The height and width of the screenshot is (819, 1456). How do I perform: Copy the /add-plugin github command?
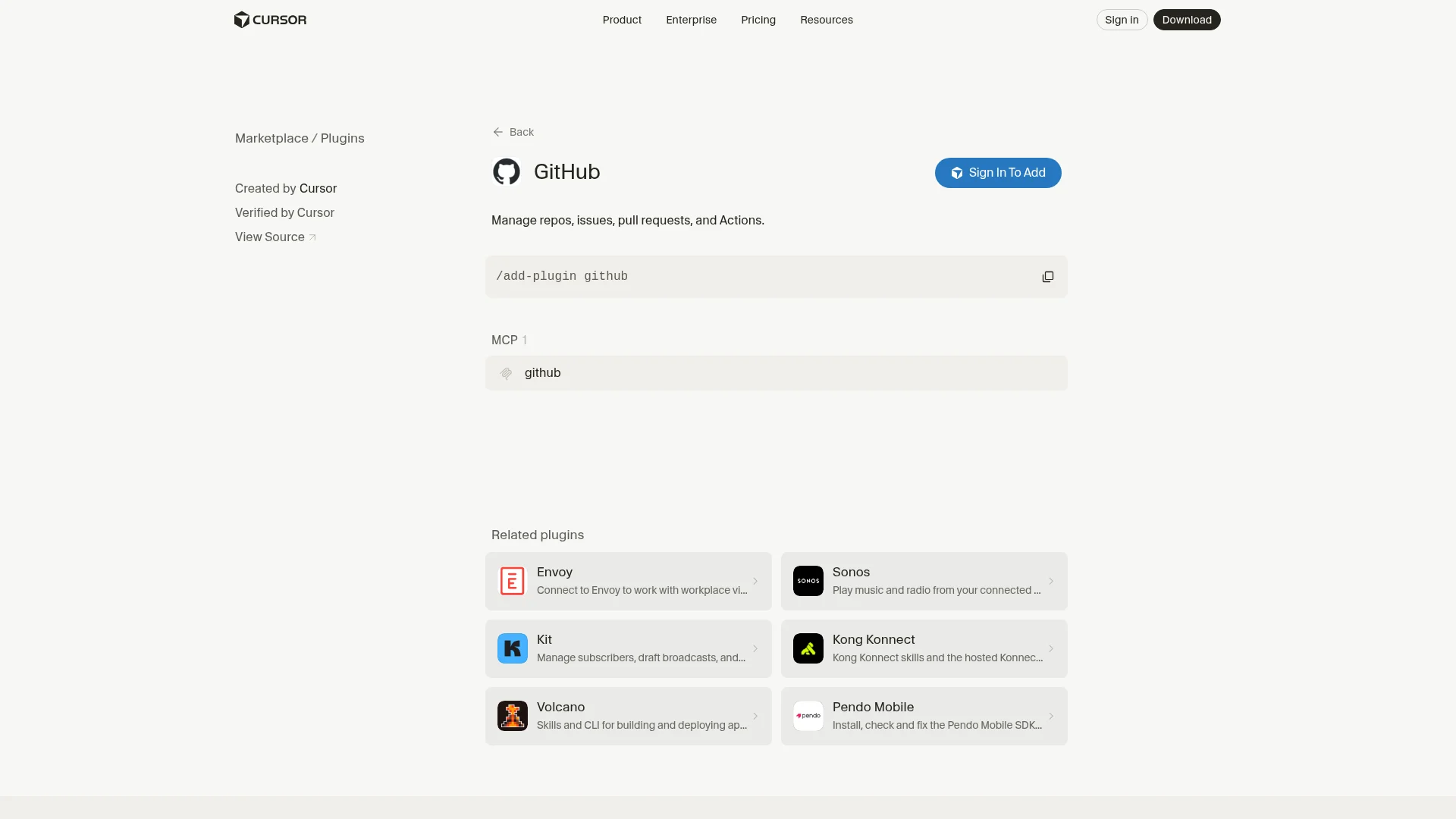tap(1048, 277)
